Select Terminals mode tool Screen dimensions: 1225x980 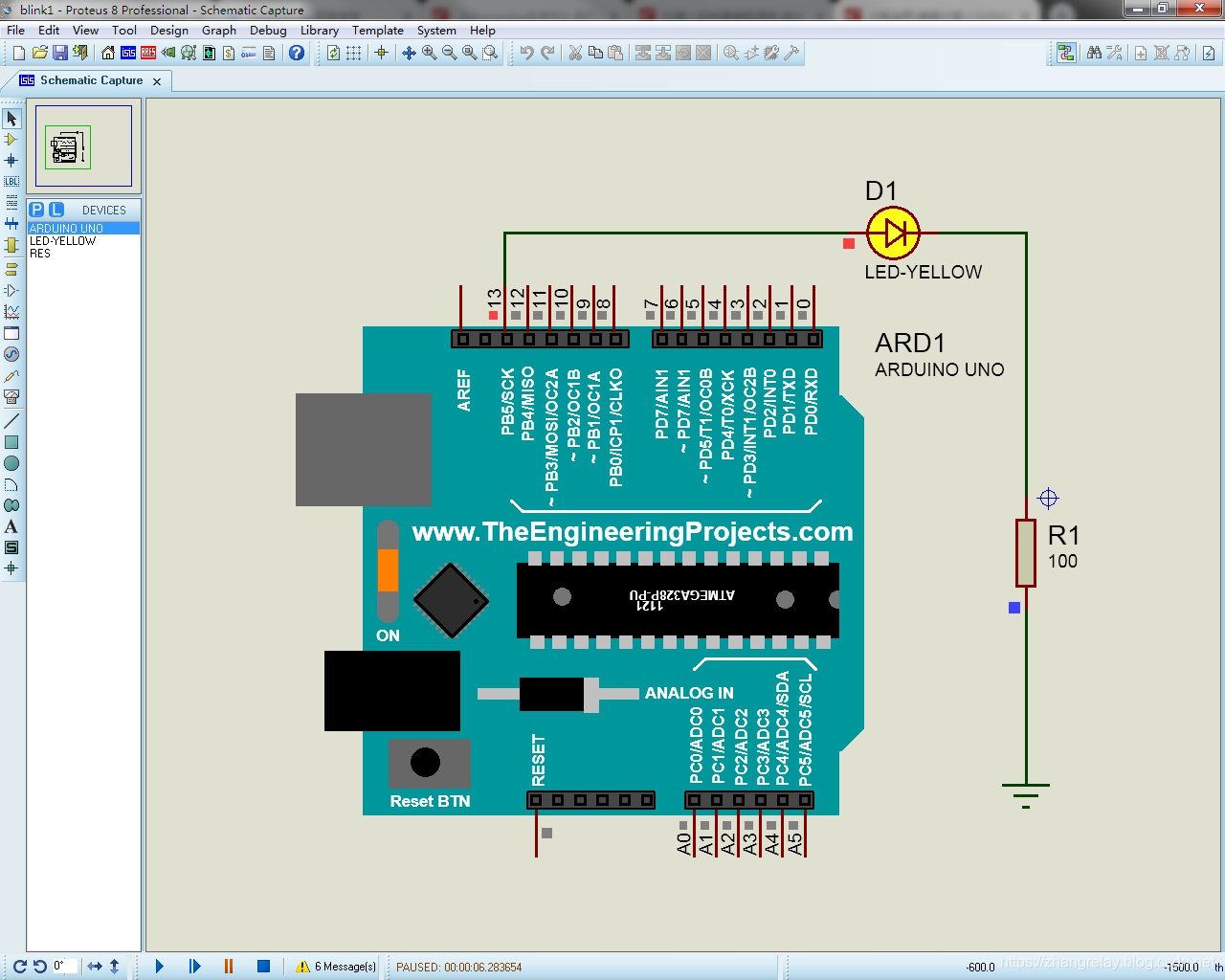pos(11,270)
